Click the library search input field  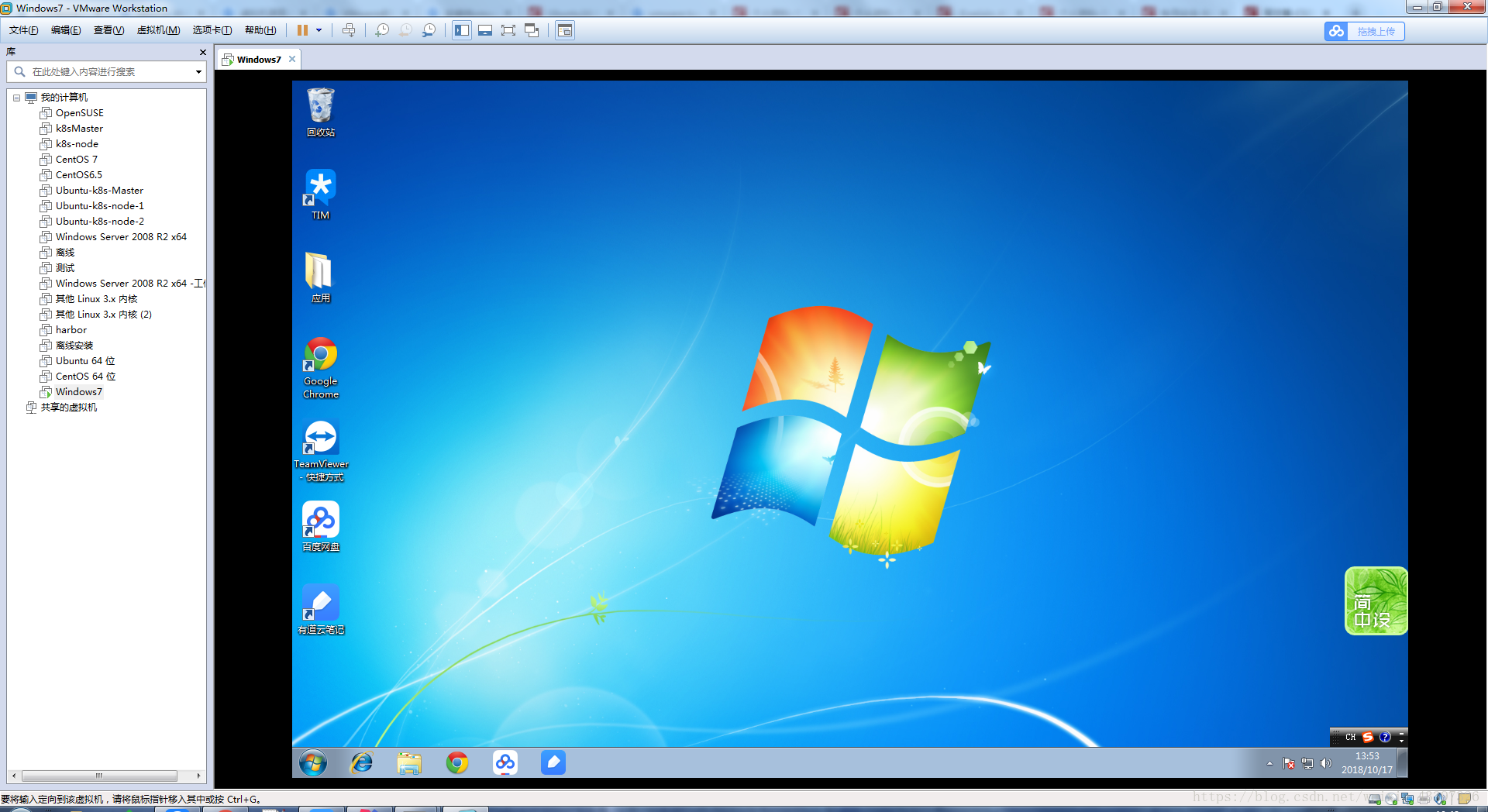tap(107, 71)
